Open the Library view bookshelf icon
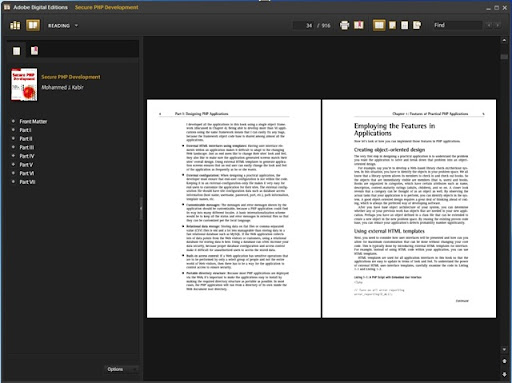 [15, 25]
